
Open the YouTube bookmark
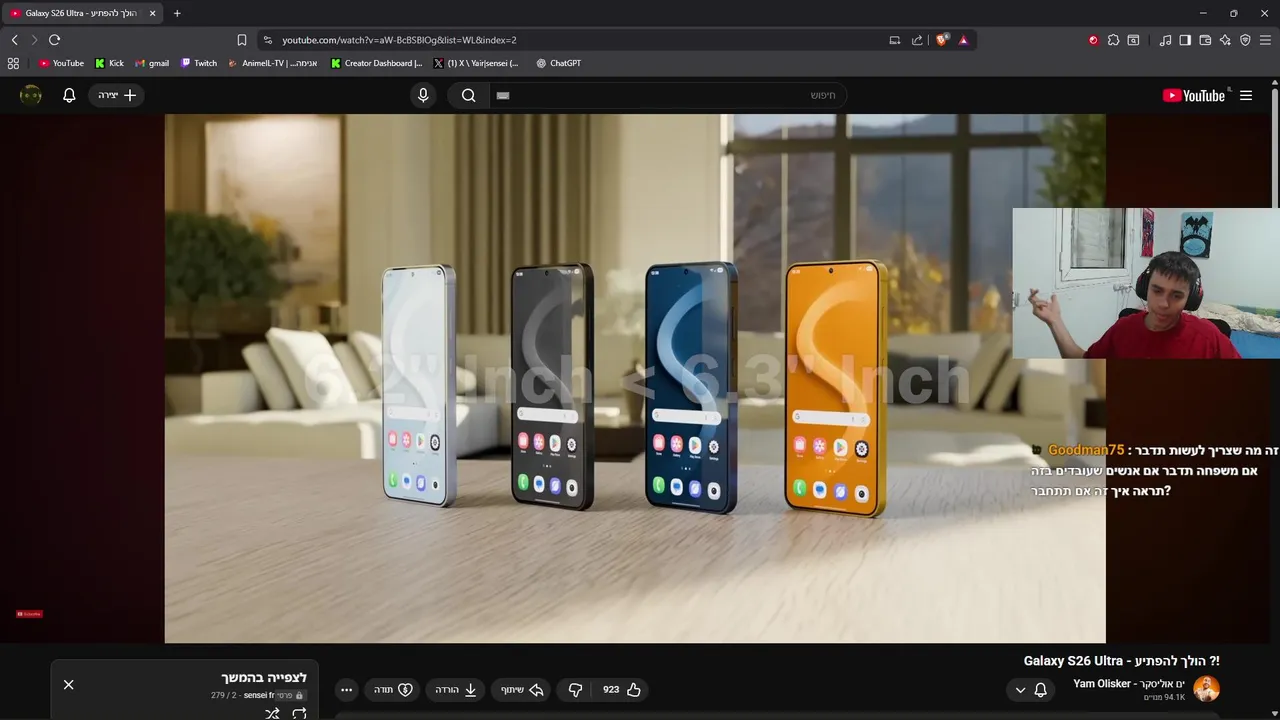coord(61,63)
